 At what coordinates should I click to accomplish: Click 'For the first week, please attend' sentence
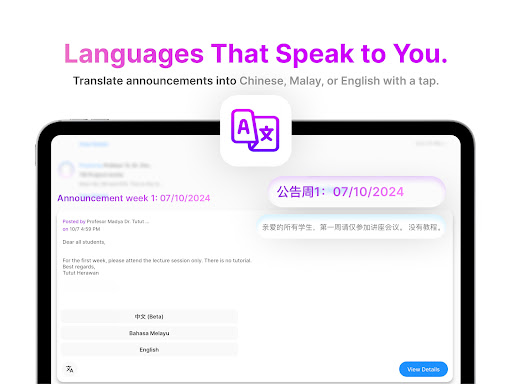tap(157, 260)
